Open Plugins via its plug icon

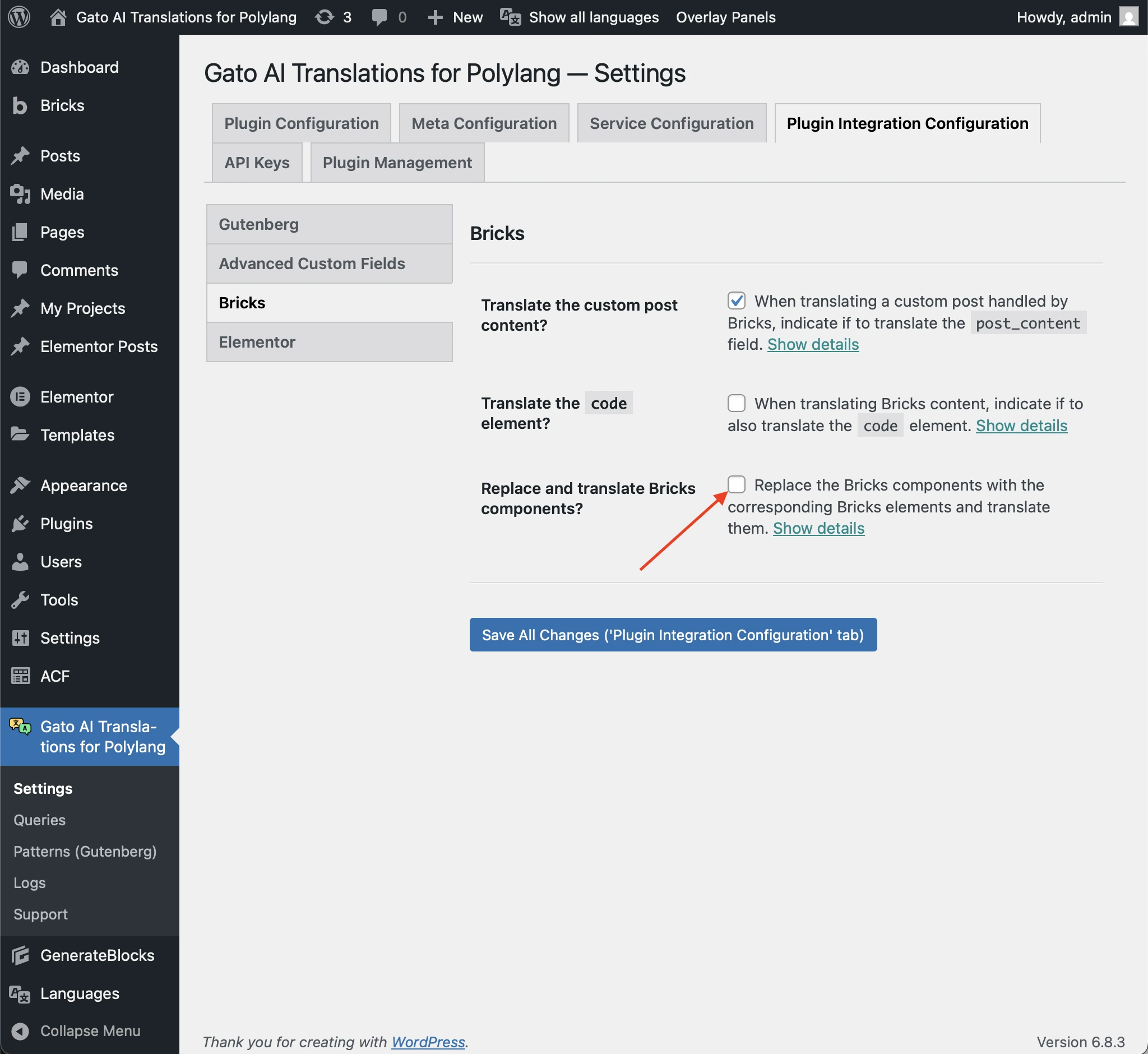point(20,524)
